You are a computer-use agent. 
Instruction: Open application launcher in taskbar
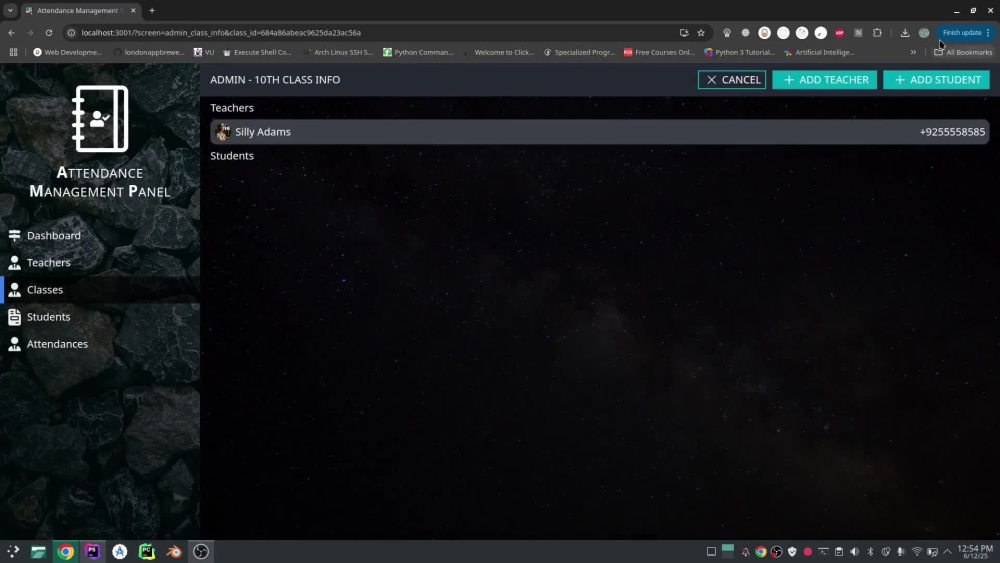coord(13,552)
